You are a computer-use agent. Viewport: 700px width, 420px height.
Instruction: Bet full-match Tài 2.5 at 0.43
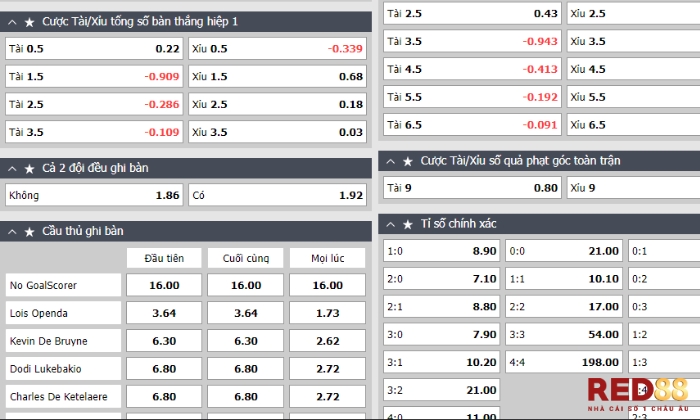pos(472,13)
